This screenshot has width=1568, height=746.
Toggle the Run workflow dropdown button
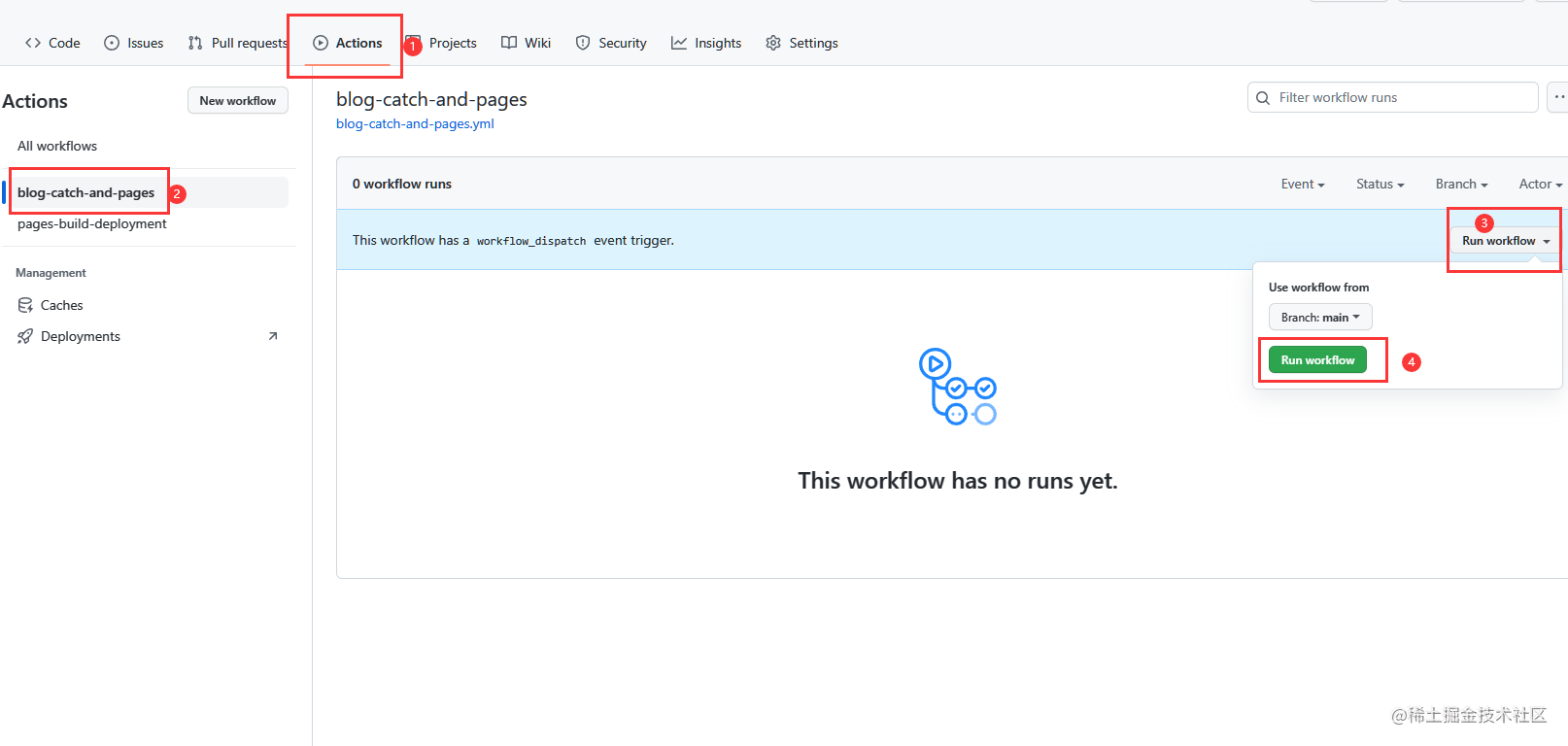click(x=1506, y=241)
